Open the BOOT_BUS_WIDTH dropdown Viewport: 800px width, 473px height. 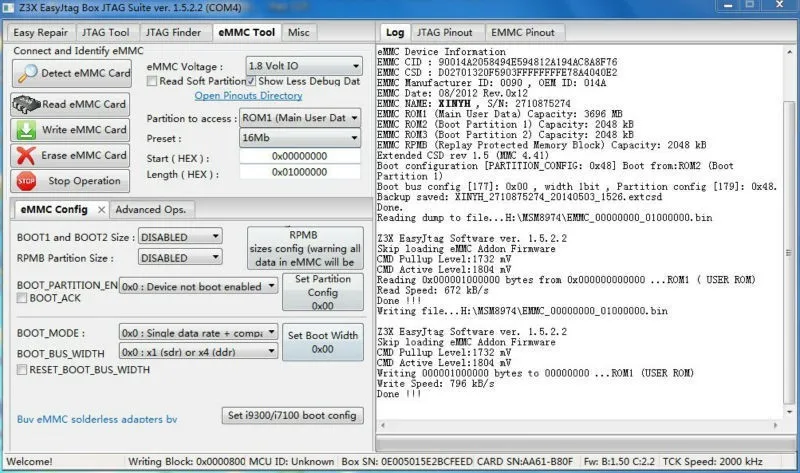[198, 352]
